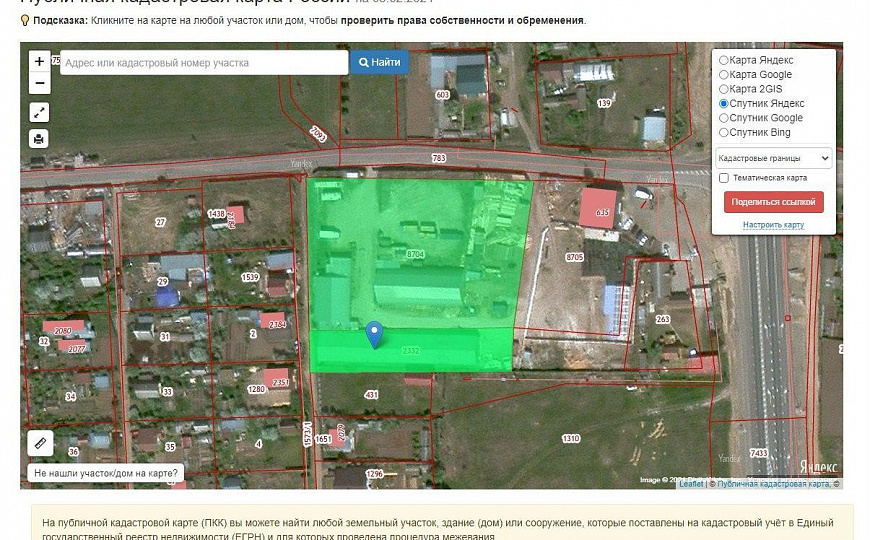Click Не нашли участок/дом на карте button
Screen dimensions: 870x540
coord(105,473)
